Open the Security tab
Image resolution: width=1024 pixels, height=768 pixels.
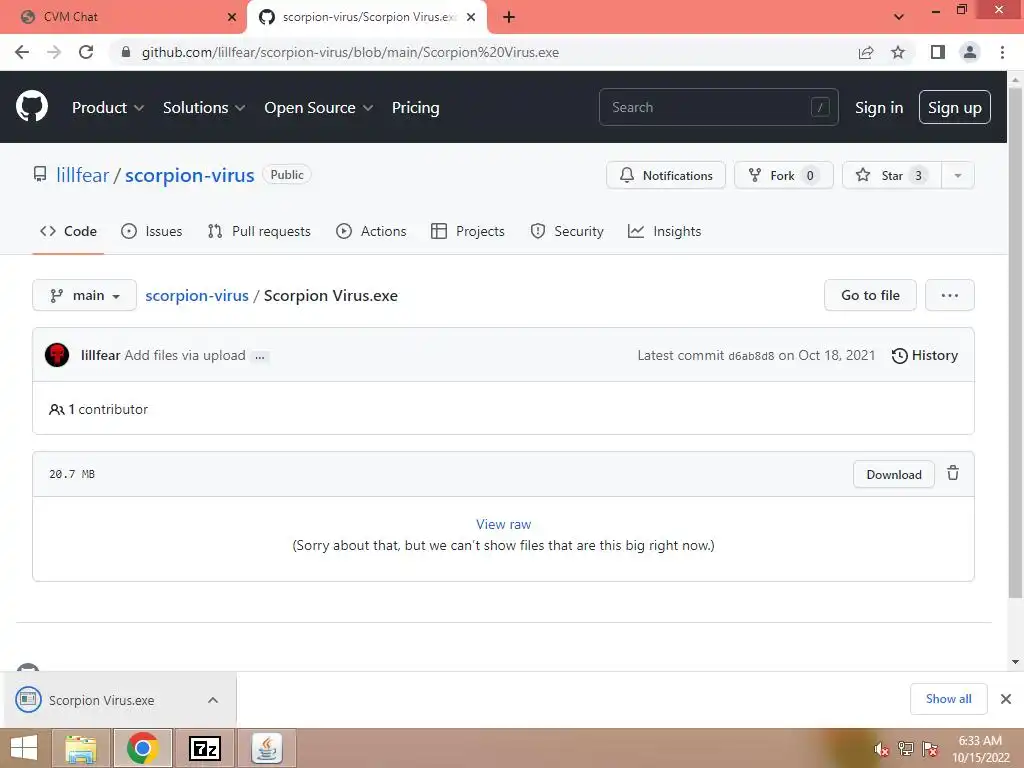click(x=567, y=231)
